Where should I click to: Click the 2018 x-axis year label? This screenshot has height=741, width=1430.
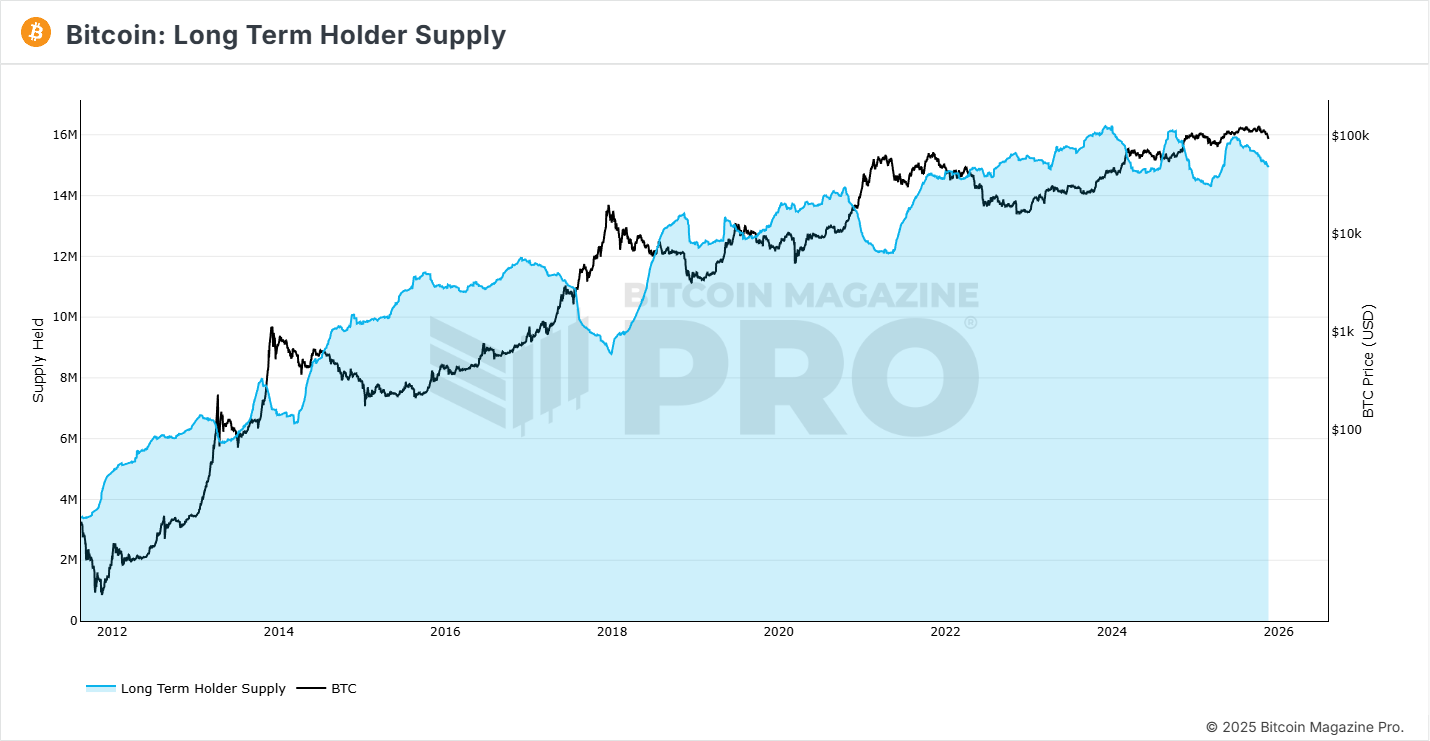click(612, 631)
